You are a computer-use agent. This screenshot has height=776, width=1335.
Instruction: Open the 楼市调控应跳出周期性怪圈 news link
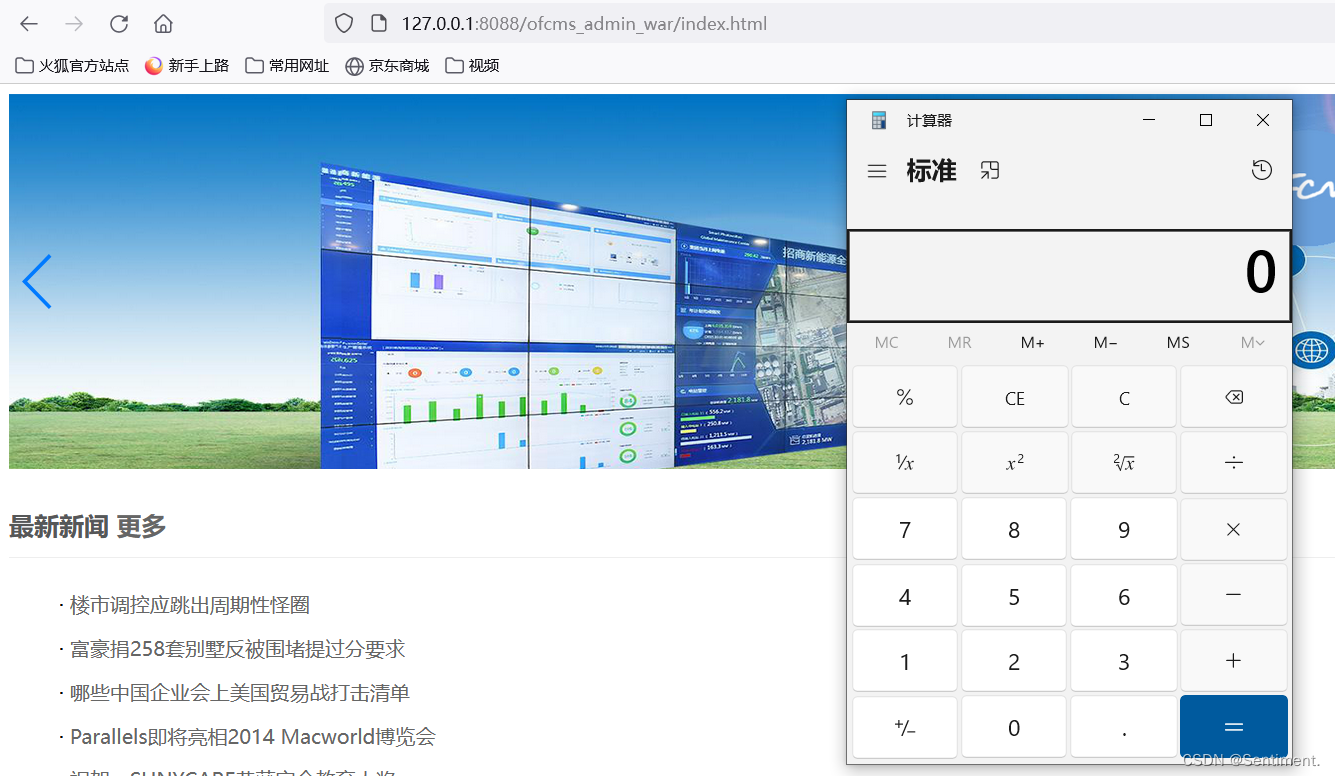[189, 605]
